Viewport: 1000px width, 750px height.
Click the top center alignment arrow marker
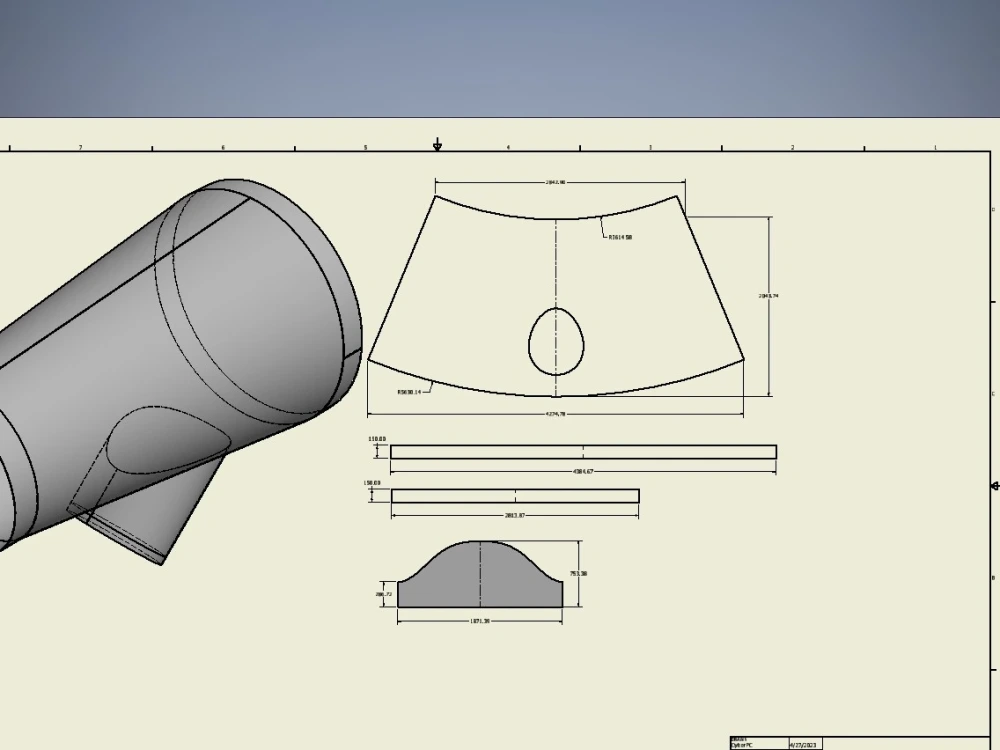[x=438, y=143]
